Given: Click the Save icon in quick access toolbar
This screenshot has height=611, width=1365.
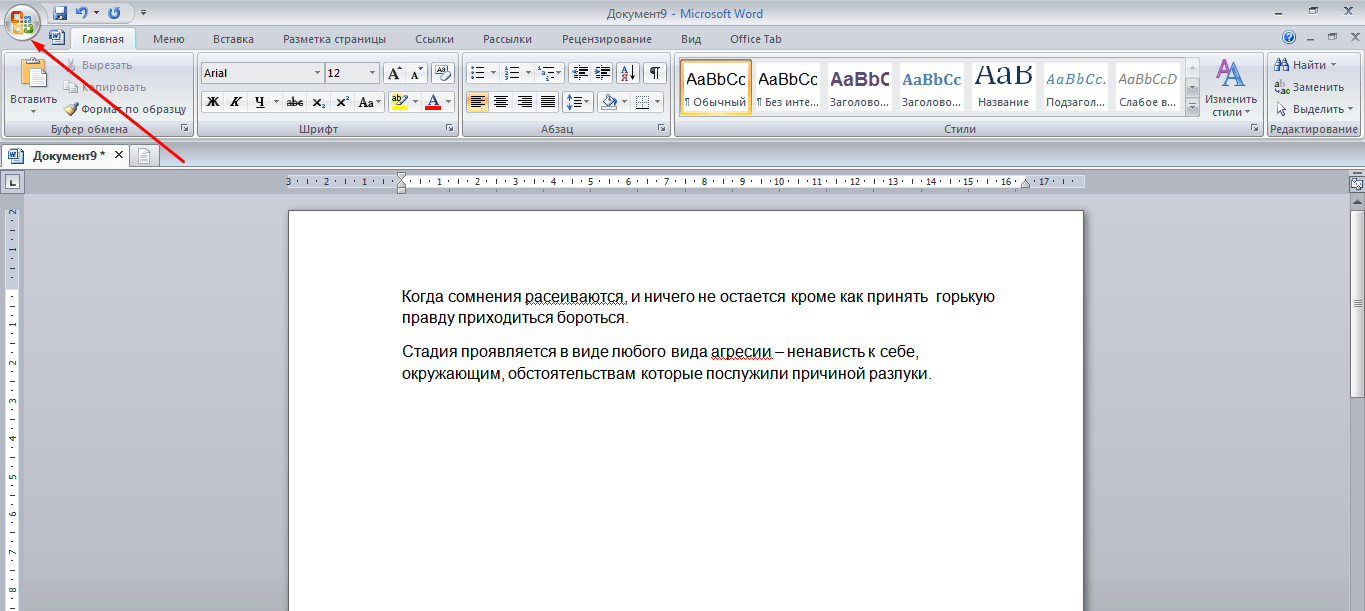Looking at the screenshot, I should pyautogui.click(x=60, y=13).
